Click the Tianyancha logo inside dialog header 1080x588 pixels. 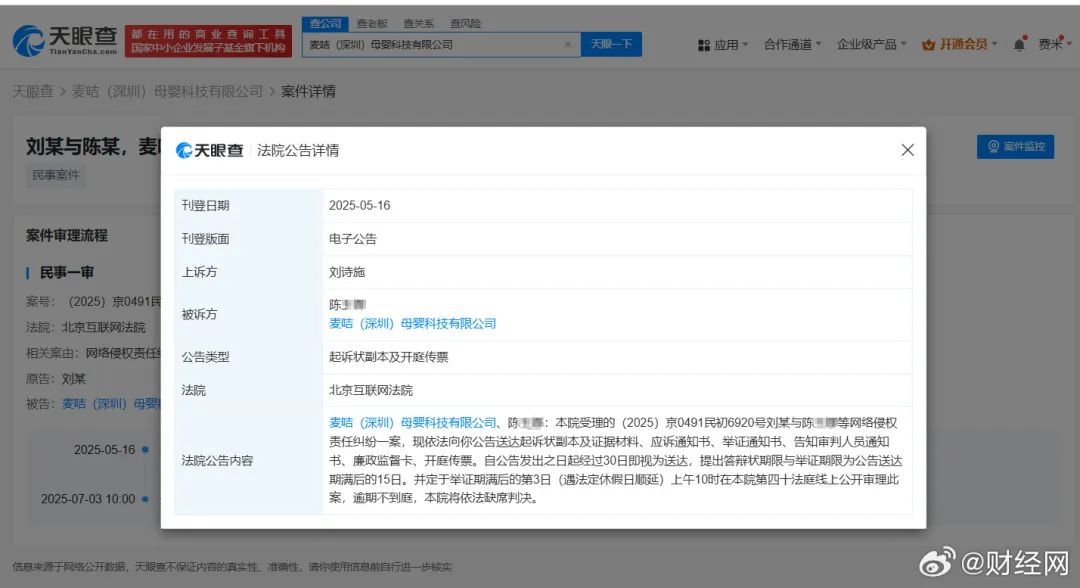coord(209,150)
